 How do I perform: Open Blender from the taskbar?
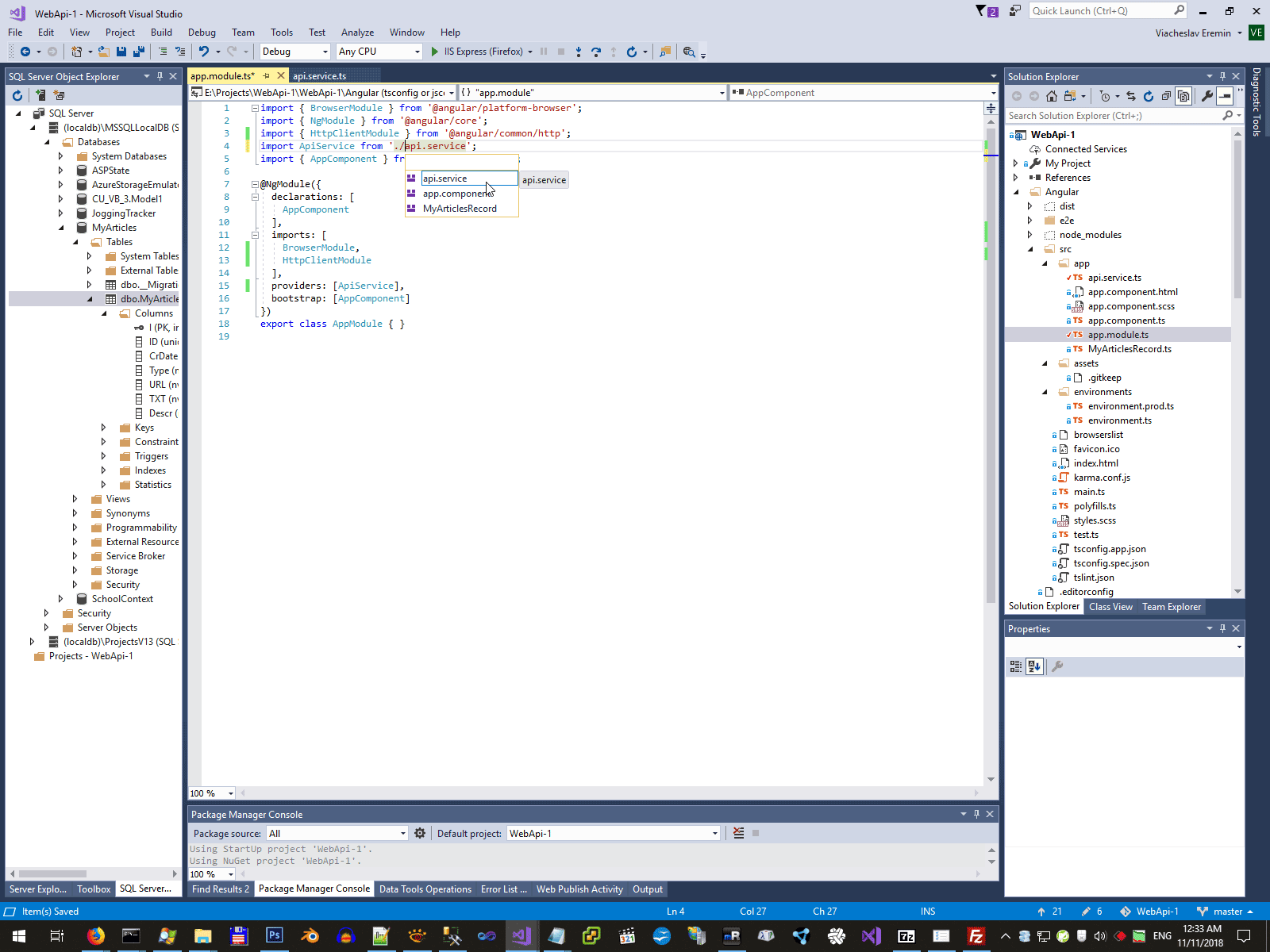[310, 936]
